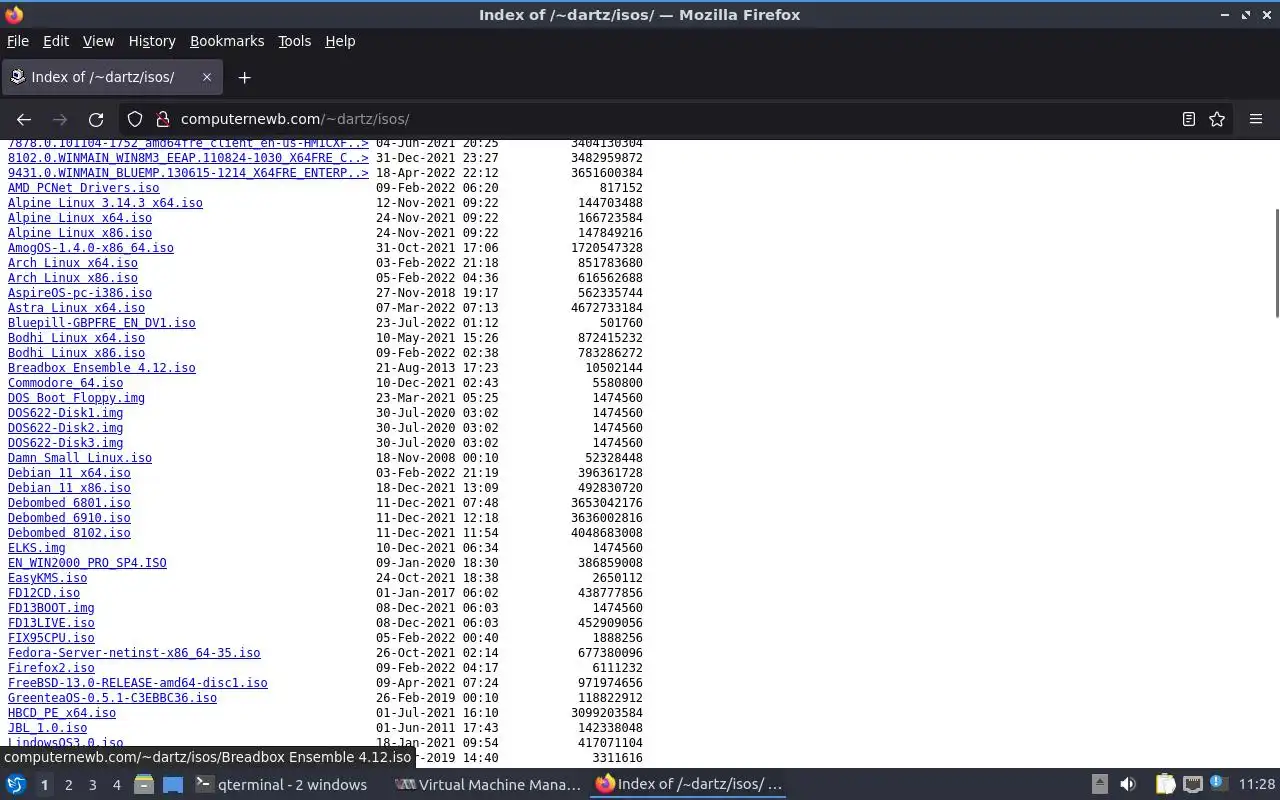This screenshot has height=800, width=1280.
Task: Open the Astra_Linux_x64.iso link
Action: pos(76,308)
